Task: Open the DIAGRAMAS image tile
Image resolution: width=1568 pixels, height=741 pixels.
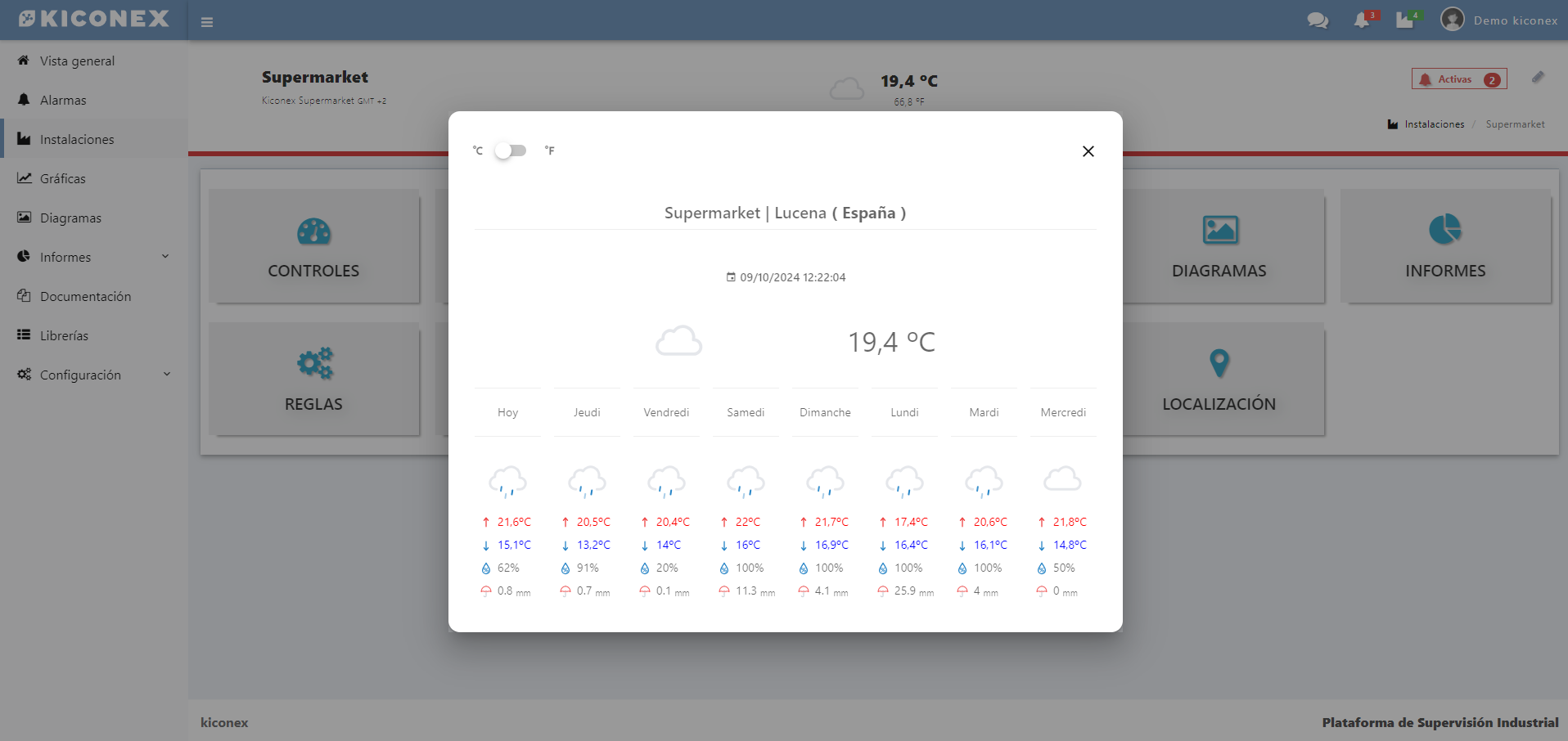Action: tap(1219, 246)
